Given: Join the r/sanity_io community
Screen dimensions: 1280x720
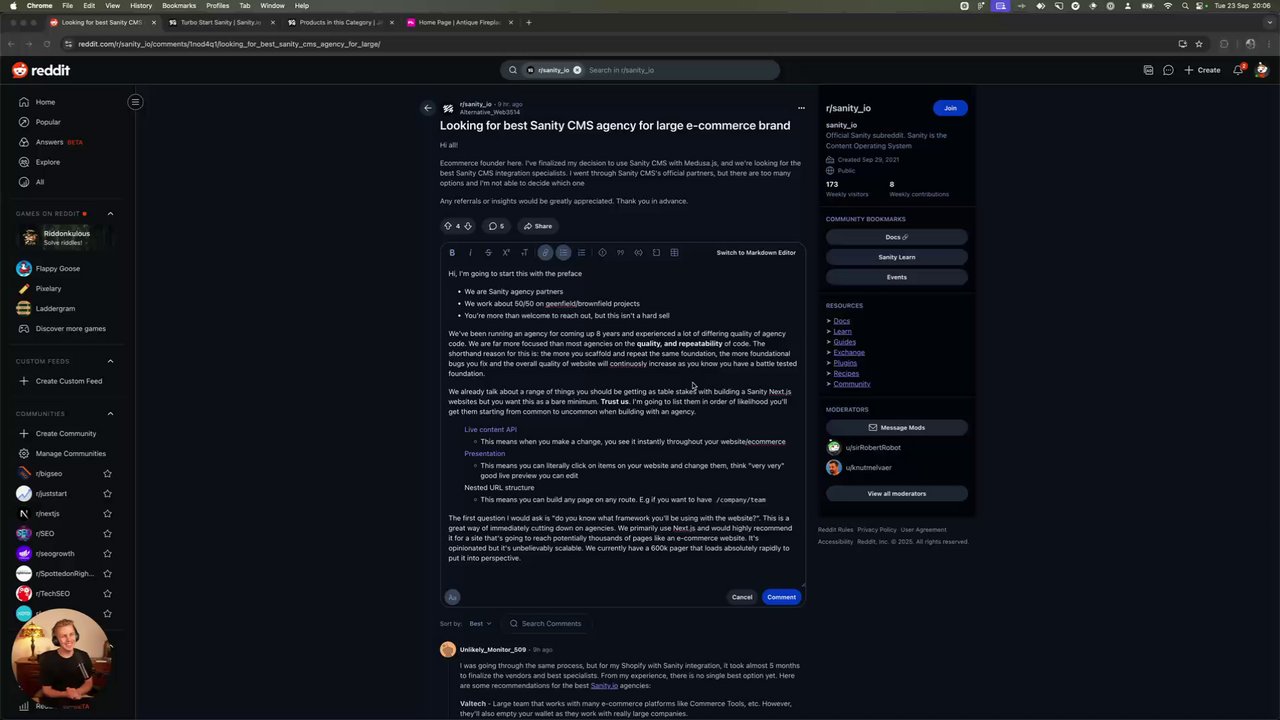Looking at the screenshot, I should point(950,108).
